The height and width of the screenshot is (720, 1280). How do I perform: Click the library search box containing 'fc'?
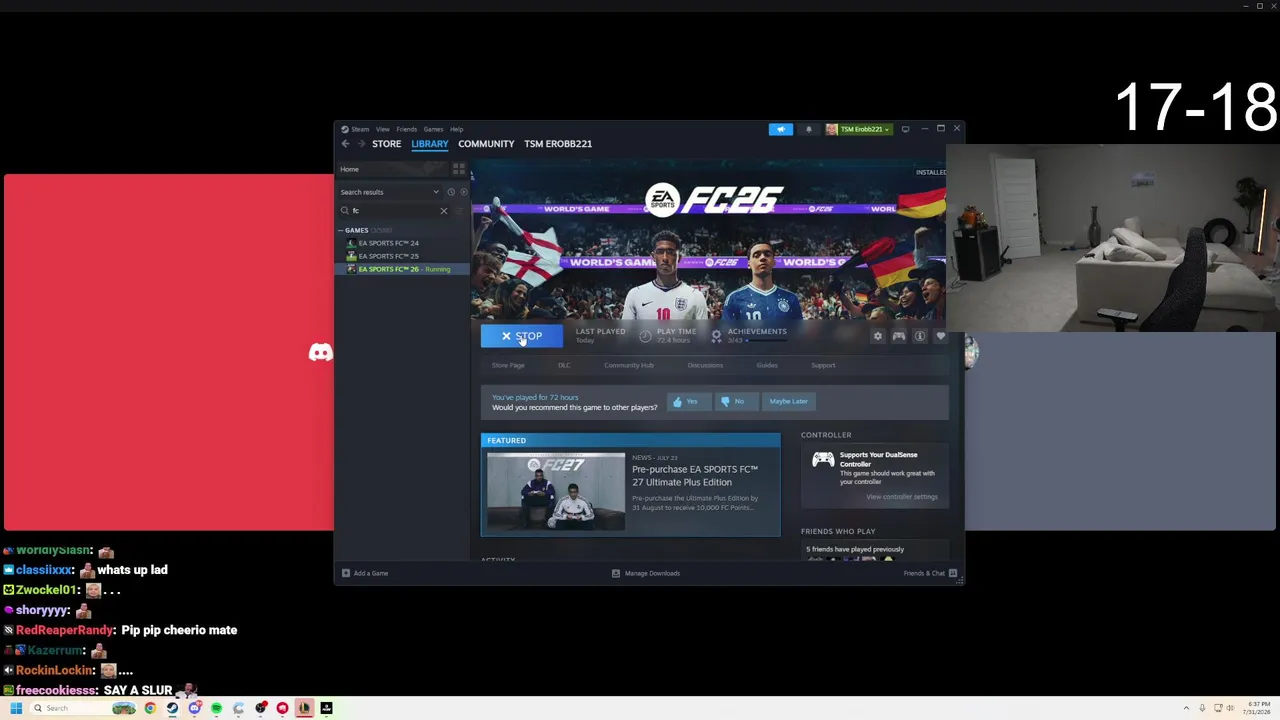tap(394, 211)
